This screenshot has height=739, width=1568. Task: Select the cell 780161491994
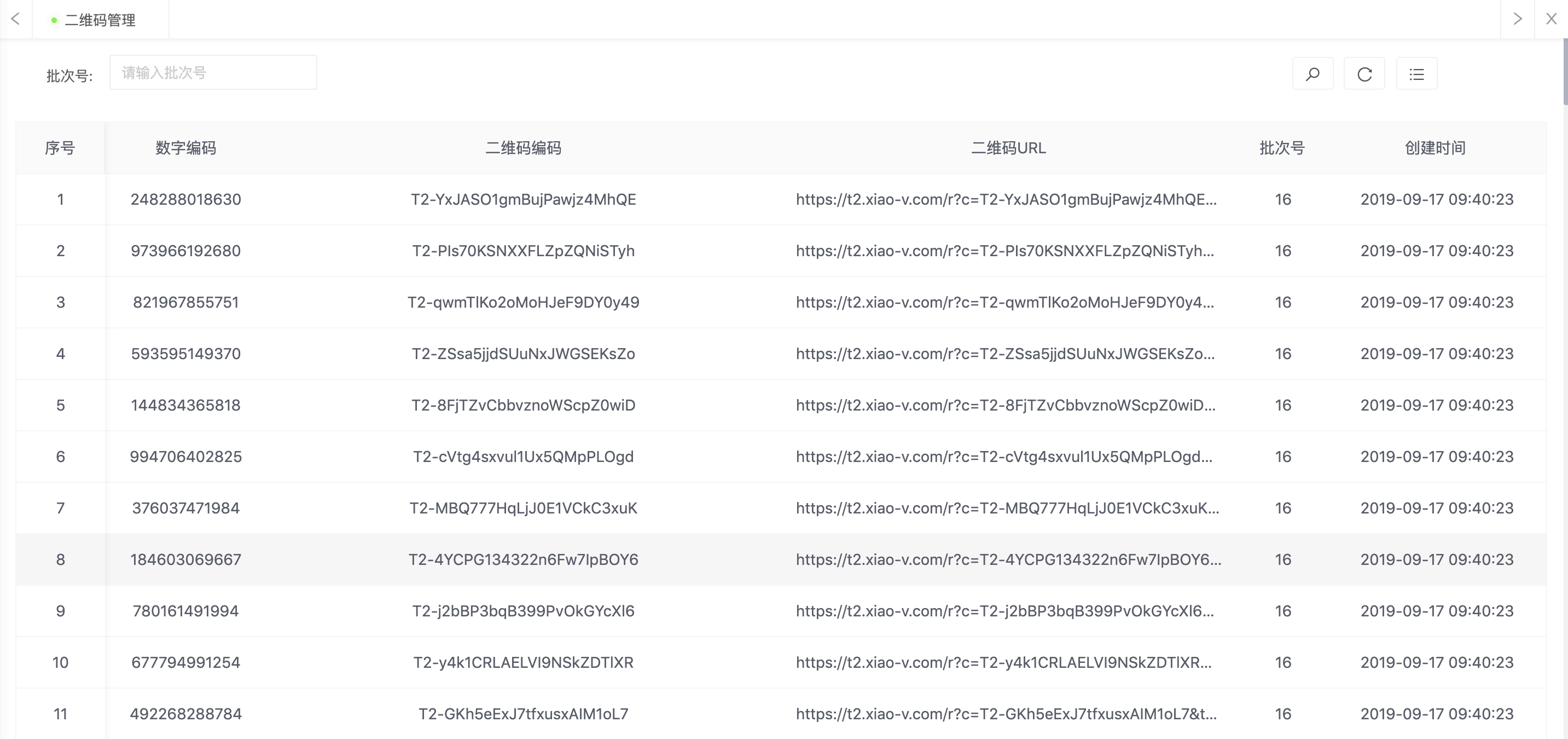[185, 611]
